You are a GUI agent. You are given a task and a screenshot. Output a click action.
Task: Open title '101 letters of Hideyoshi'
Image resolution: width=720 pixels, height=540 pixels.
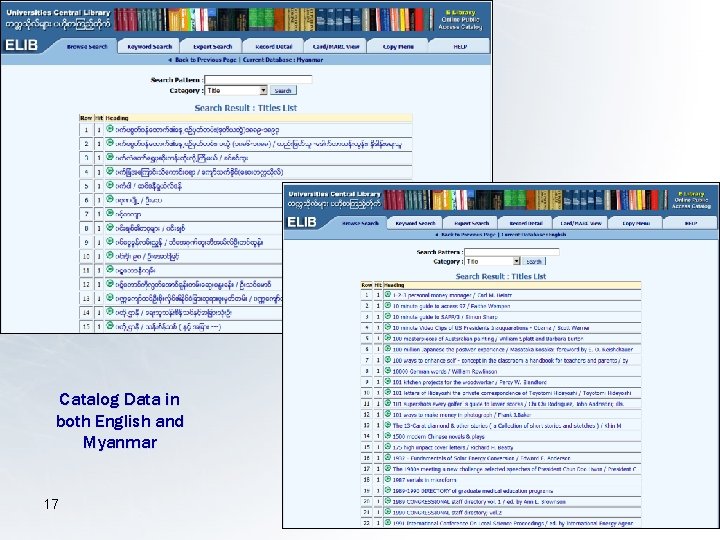click(512, 393)
